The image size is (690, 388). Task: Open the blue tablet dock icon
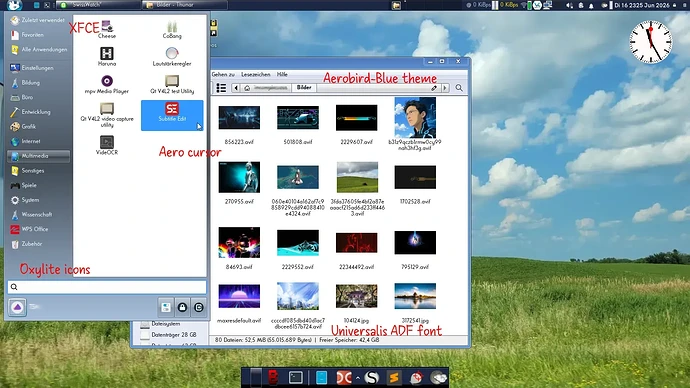[x=322, y=377]
